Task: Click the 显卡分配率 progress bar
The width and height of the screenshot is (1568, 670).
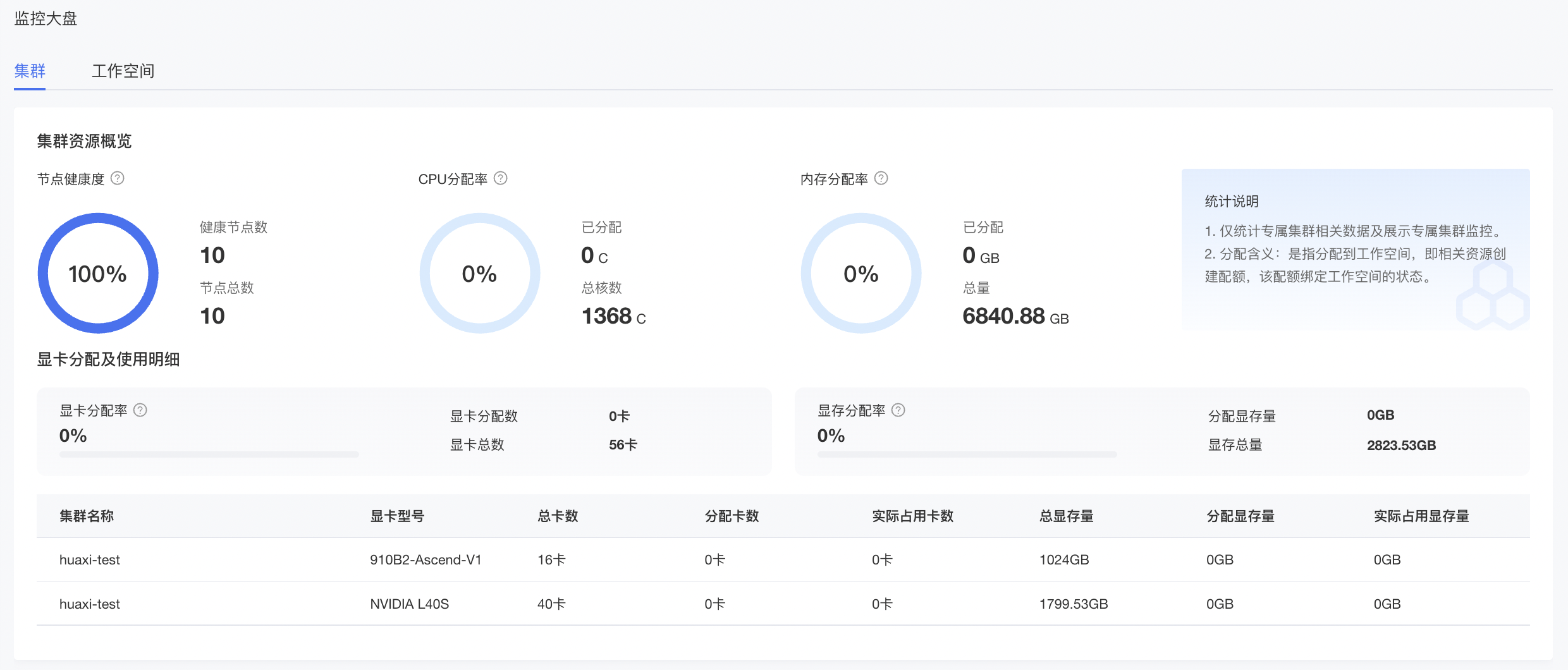Action: (209, 454)
